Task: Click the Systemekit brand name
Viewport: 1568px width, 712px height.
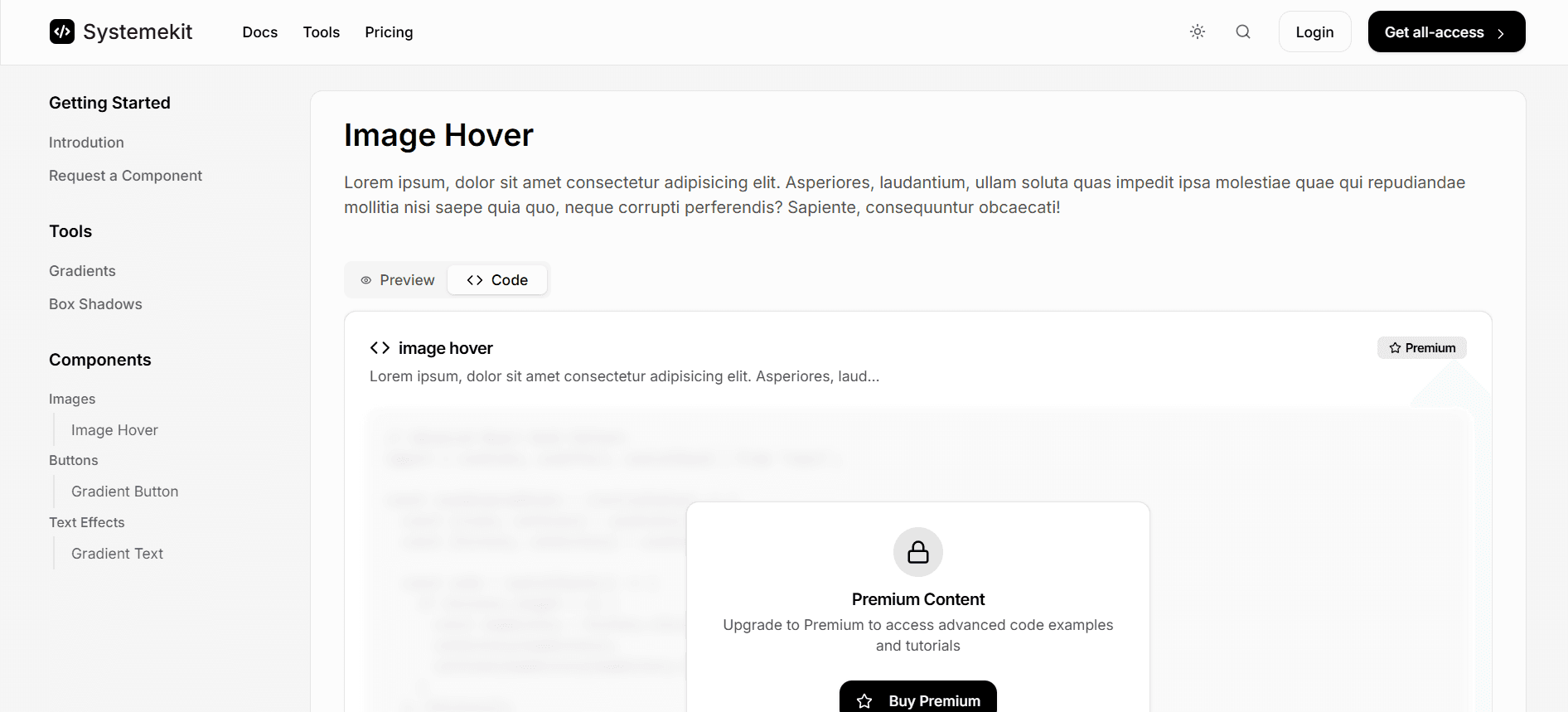Action: pos(138,31)
